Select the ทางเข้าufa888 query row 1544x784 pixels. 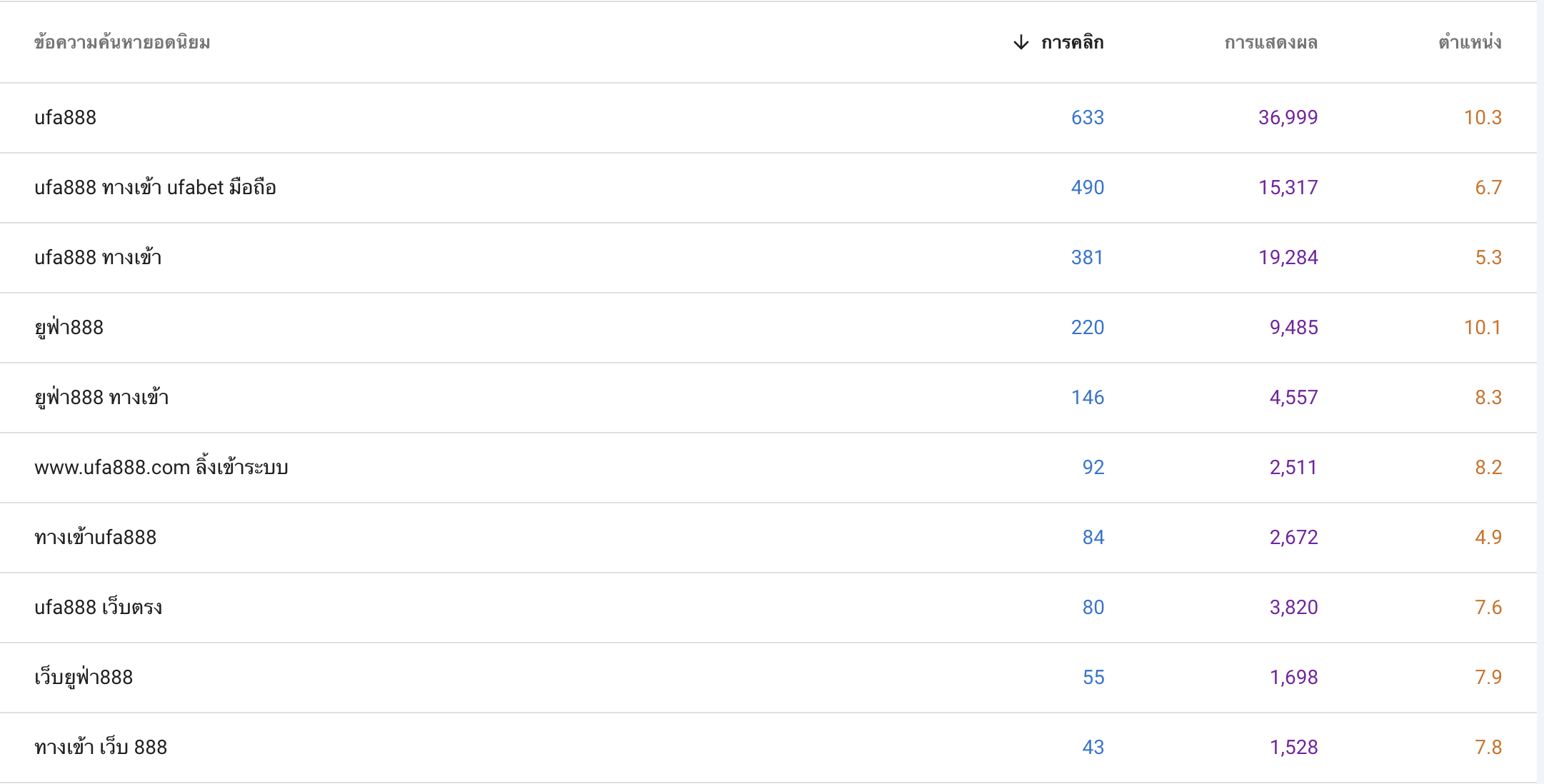(768, 538)
